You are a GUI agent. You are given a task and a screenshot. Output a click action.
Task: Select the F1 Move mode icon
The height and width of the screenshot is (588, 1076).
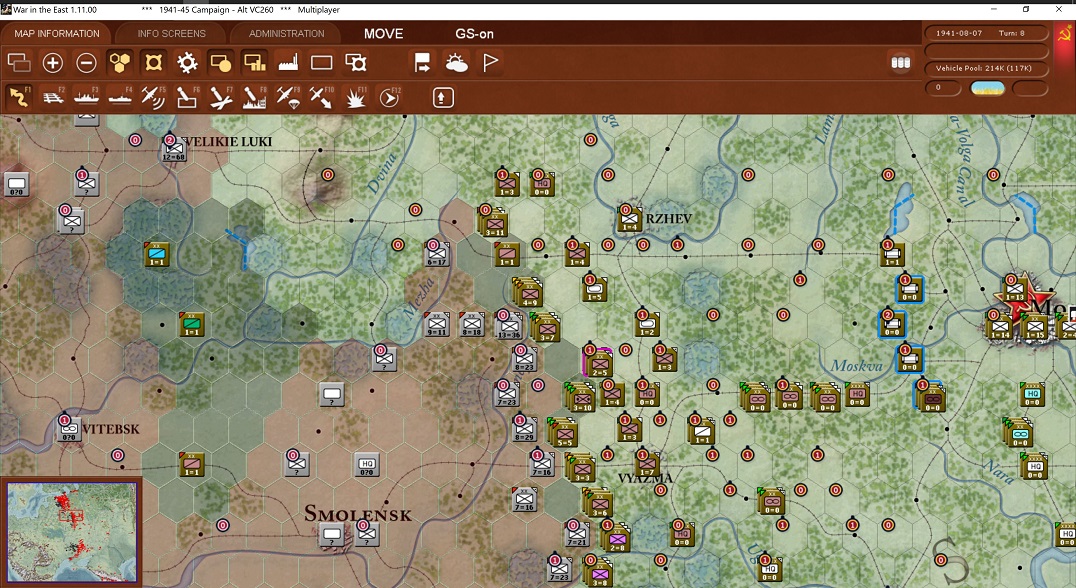[19, 97]
